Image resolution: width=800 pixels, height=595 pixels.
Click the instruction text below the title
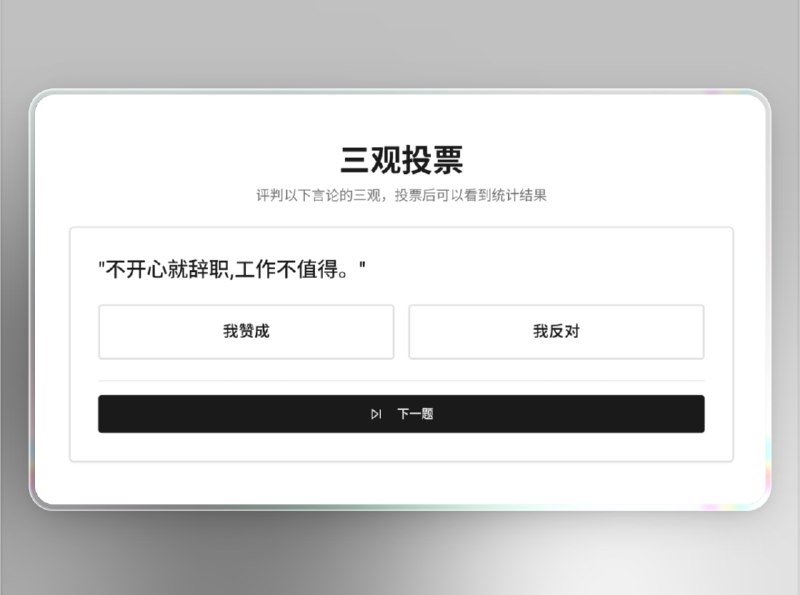click(400, 196)
